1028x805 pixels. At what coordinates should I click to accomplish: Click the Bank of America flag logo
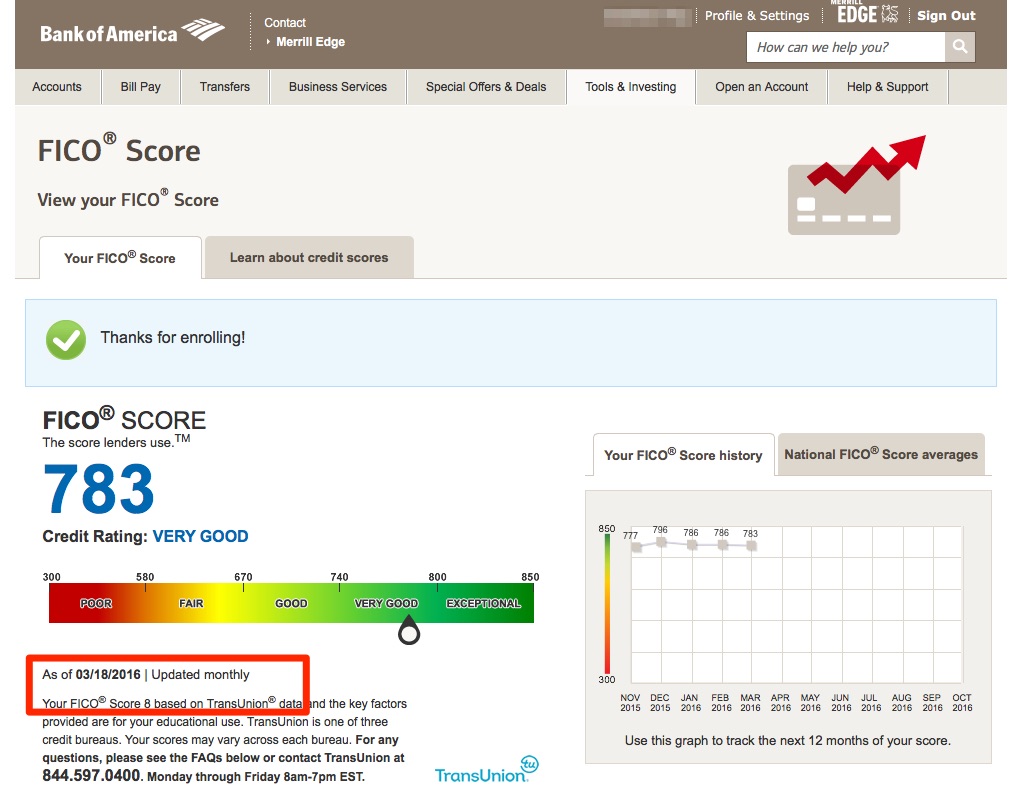(203, 30)
